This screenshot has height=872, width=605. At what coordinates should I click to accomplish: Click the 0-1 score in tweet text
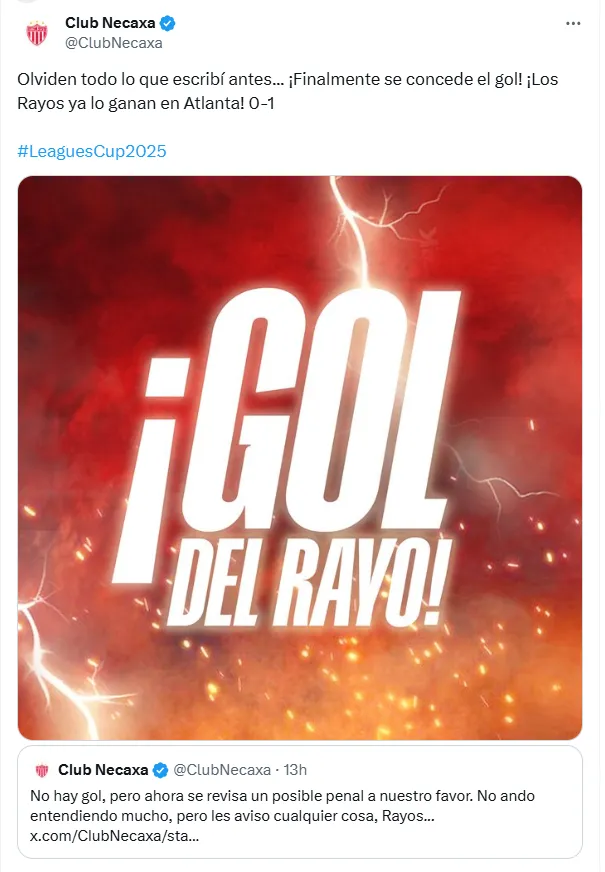262,103
